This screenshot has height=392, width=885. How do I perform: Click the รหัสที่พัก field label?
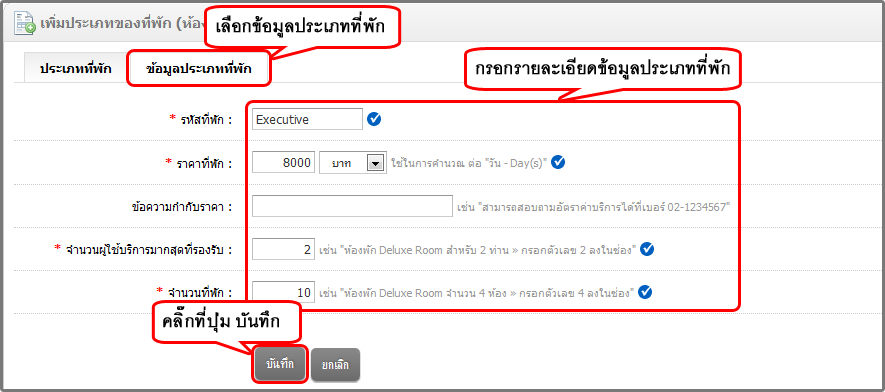pyautogui.click(x=206, y=120)
